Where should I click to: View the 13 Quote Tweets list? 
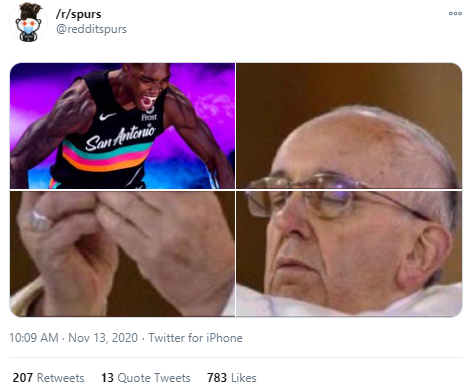point(146,378)
